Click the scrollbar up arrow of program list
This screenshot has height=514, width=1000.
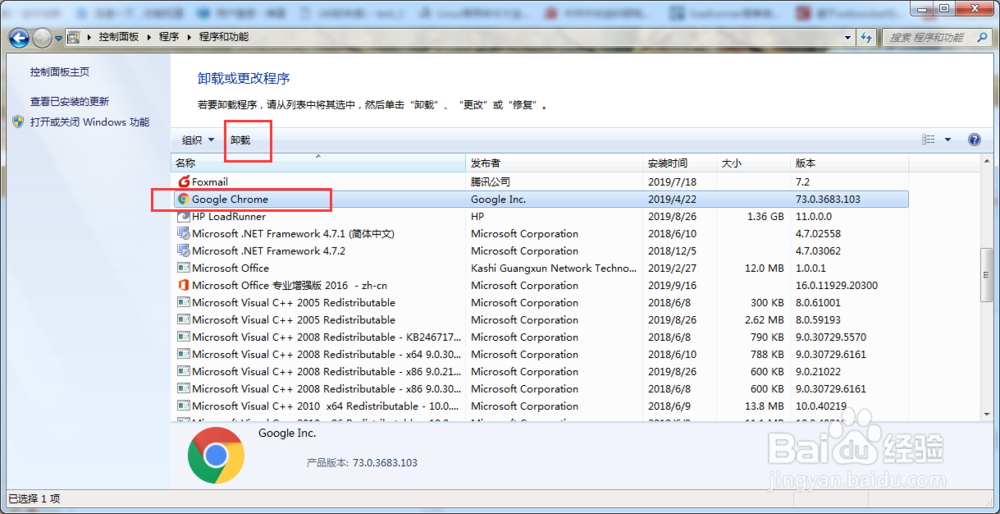click(987, 161)
